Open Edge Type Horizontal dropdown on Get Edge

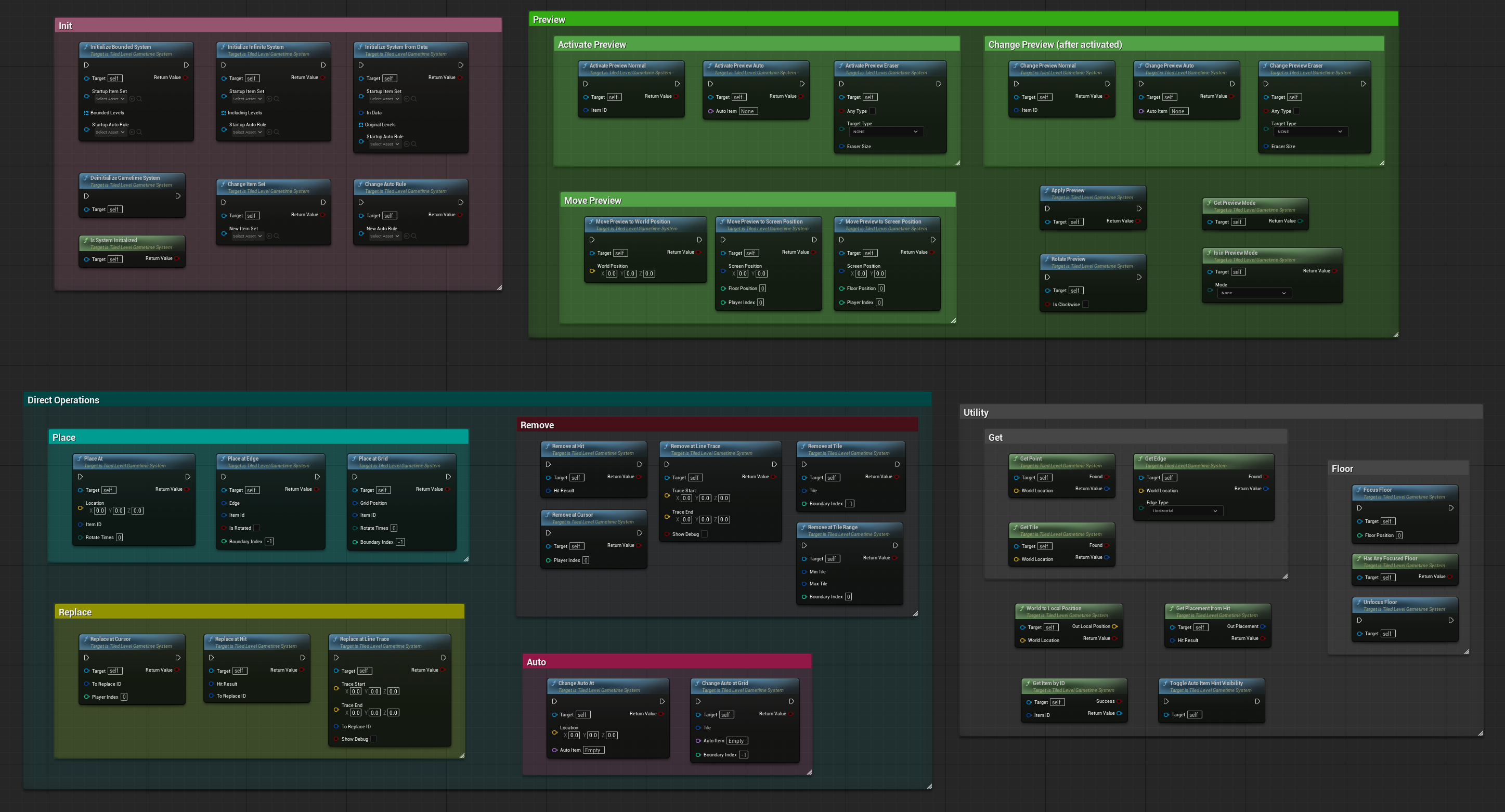pos(1185,510)
